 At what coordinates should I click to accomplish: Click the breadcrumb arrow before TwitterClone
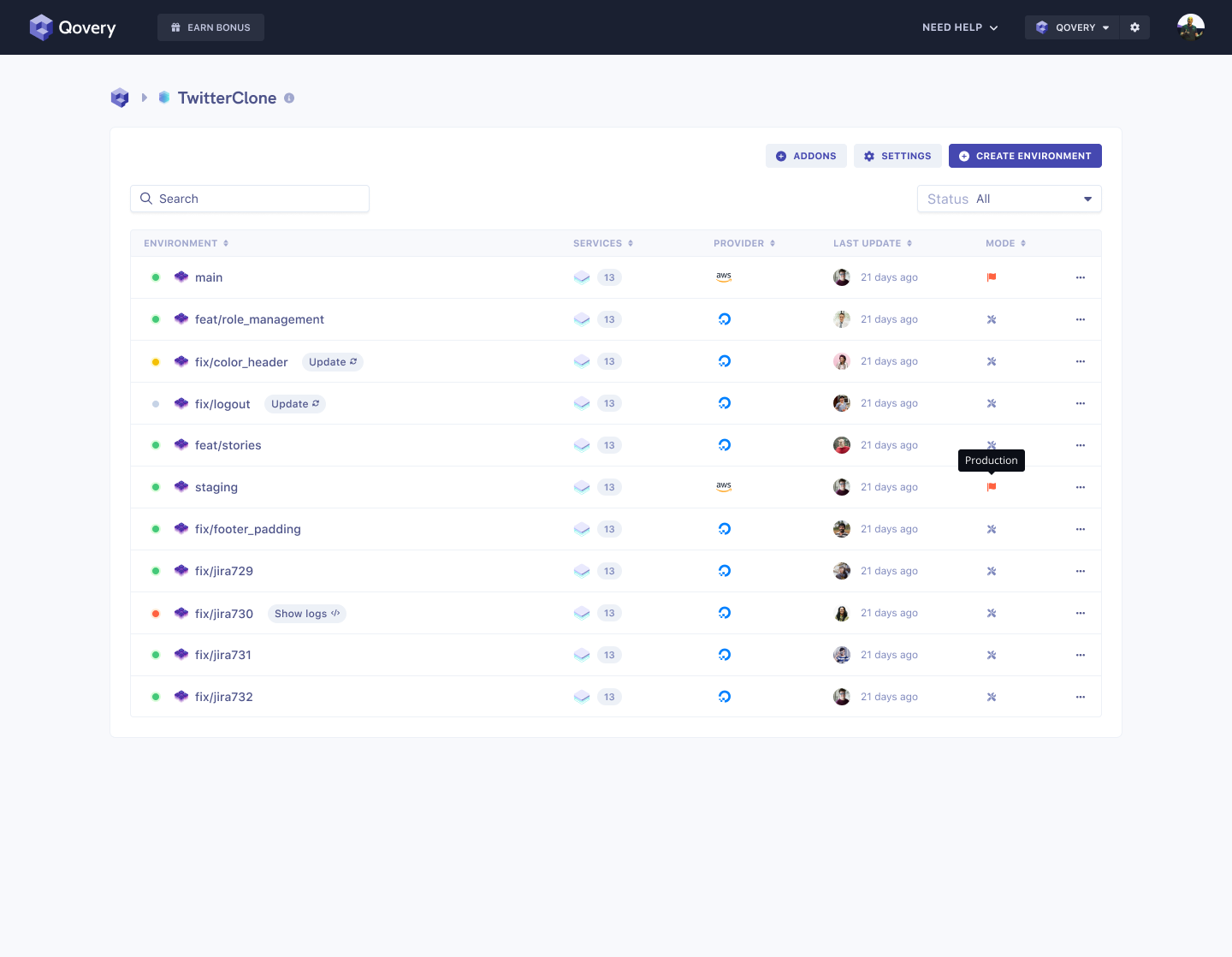tap(145, 98)
